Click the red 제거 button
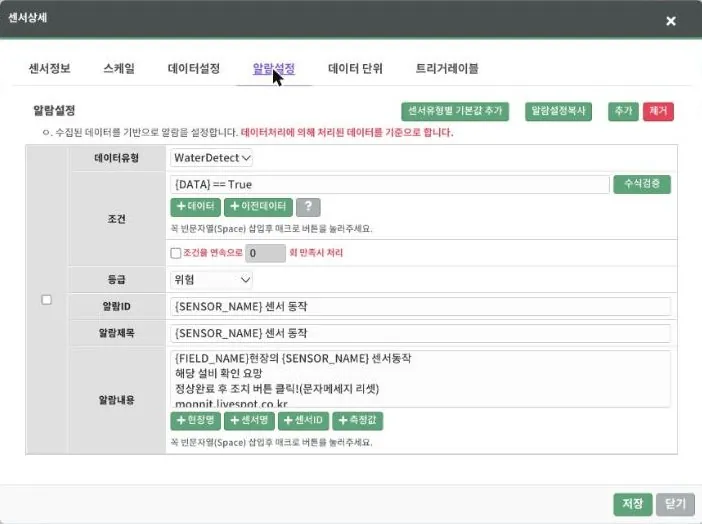This screenshot has height=524, width=702. (658, 112)
